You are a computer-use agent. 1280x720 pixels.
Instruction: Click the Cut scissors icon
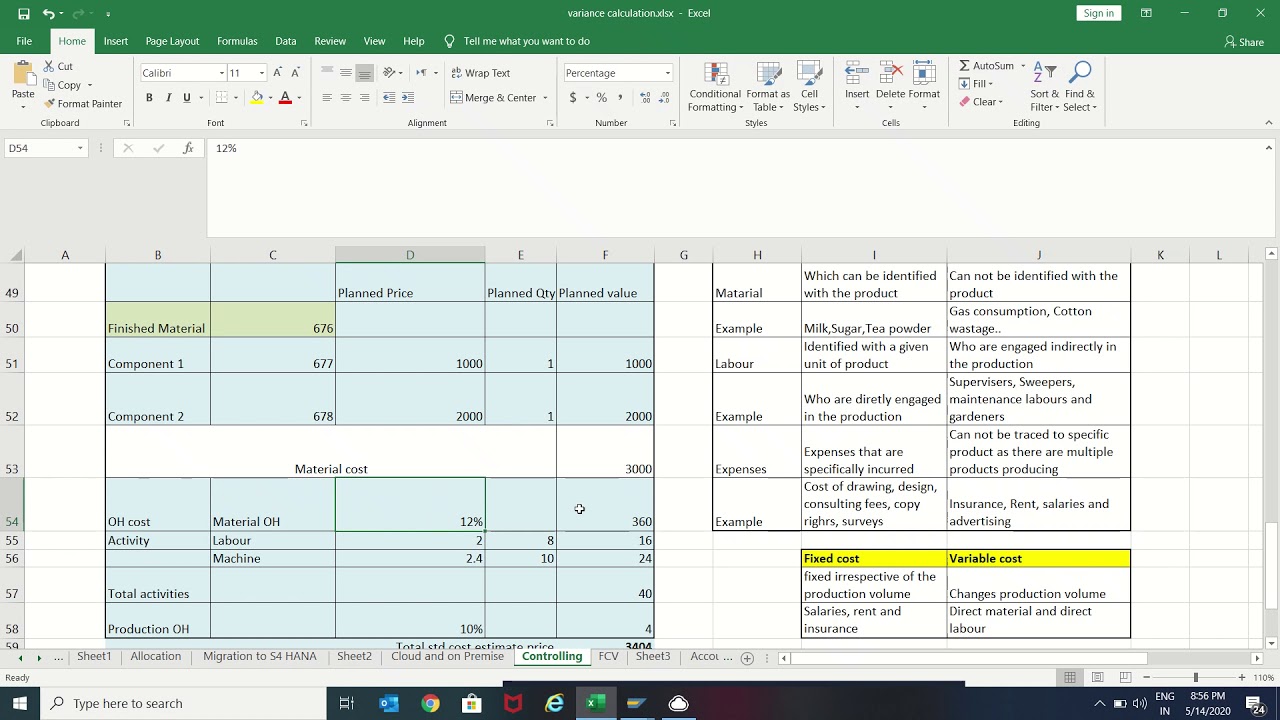[x=50, y=66]
